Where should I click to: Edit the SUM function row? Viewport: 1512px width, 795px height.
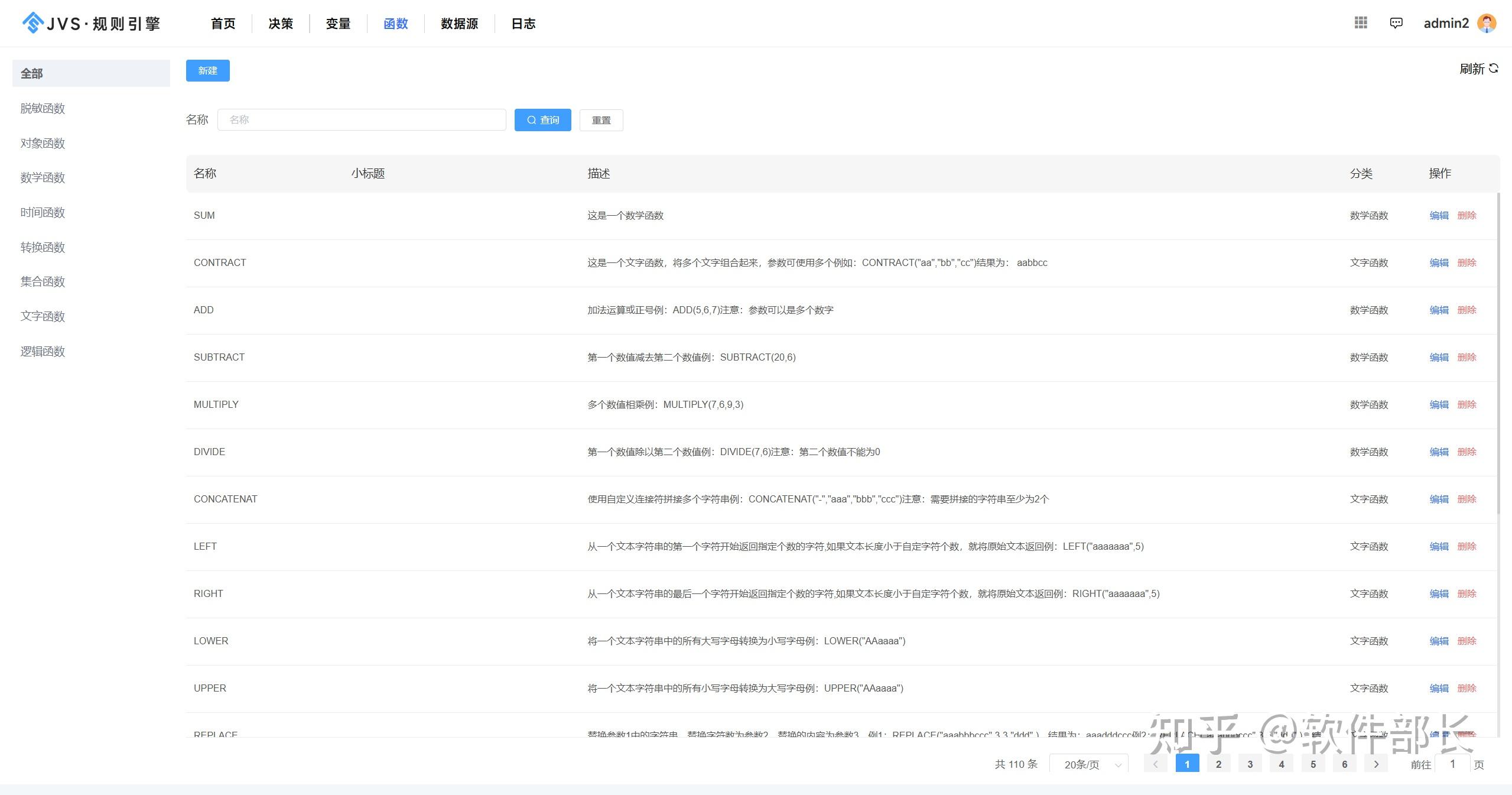1439,216
